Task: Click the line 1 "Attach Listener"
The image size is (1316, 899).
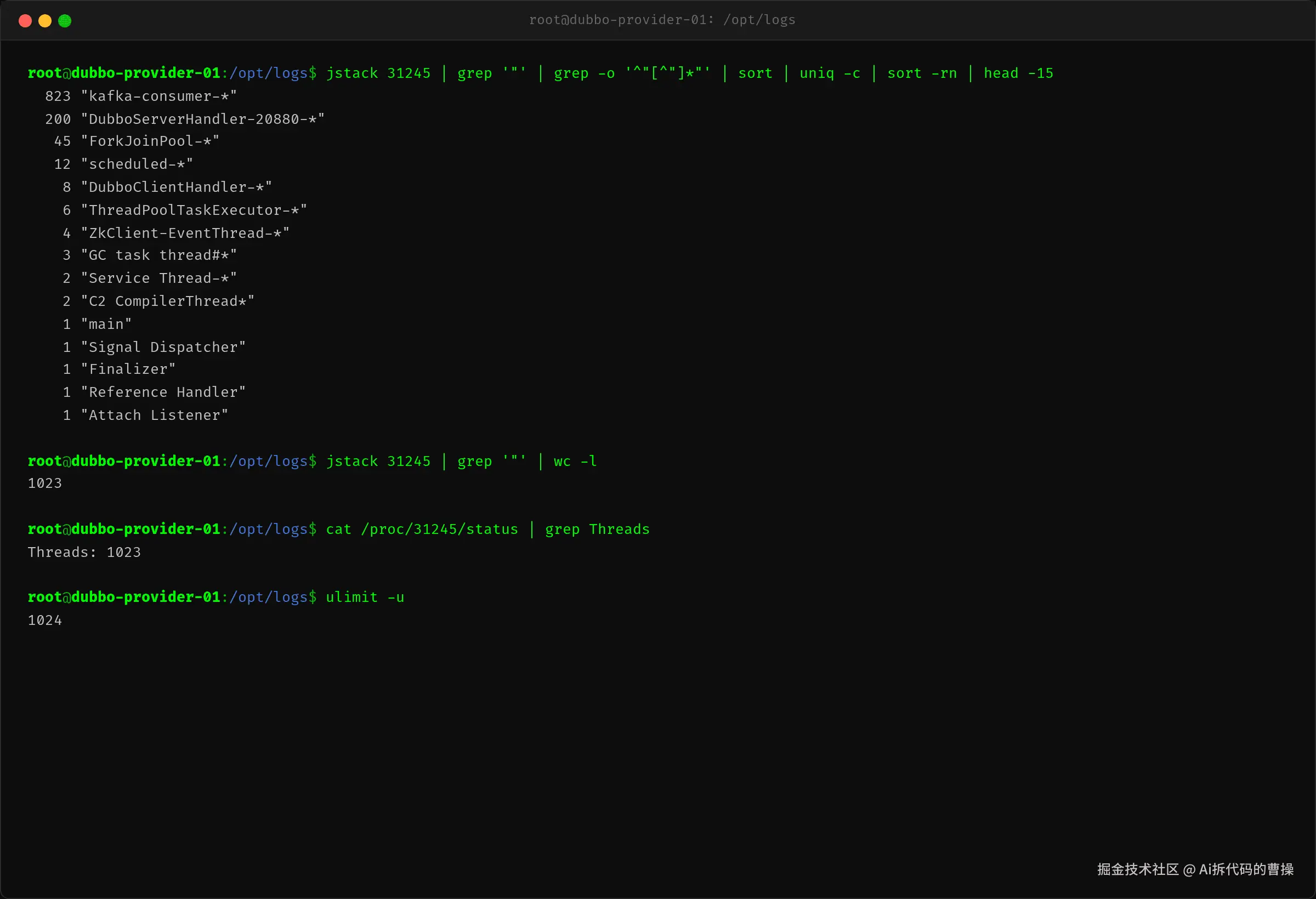Action: (x=145, y=416)
